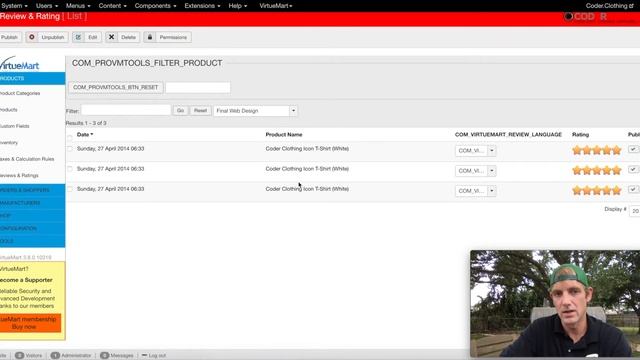This screenshot has height=360, width=640.
Task: Expand the Orders & Shoppers sidebar section
Action: click(32, 190)
